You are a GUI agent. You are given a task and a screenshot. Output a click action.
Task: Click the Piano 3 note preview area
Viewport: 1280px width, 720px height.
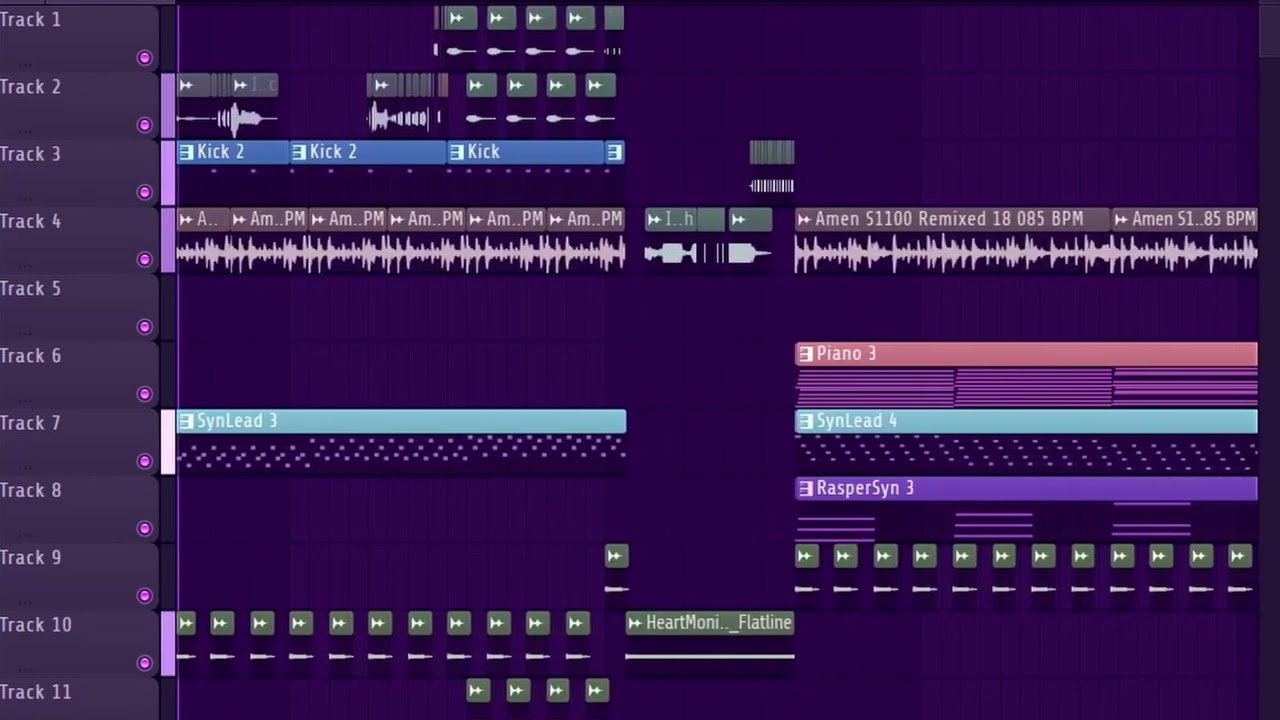click(x=1026, y=387)
